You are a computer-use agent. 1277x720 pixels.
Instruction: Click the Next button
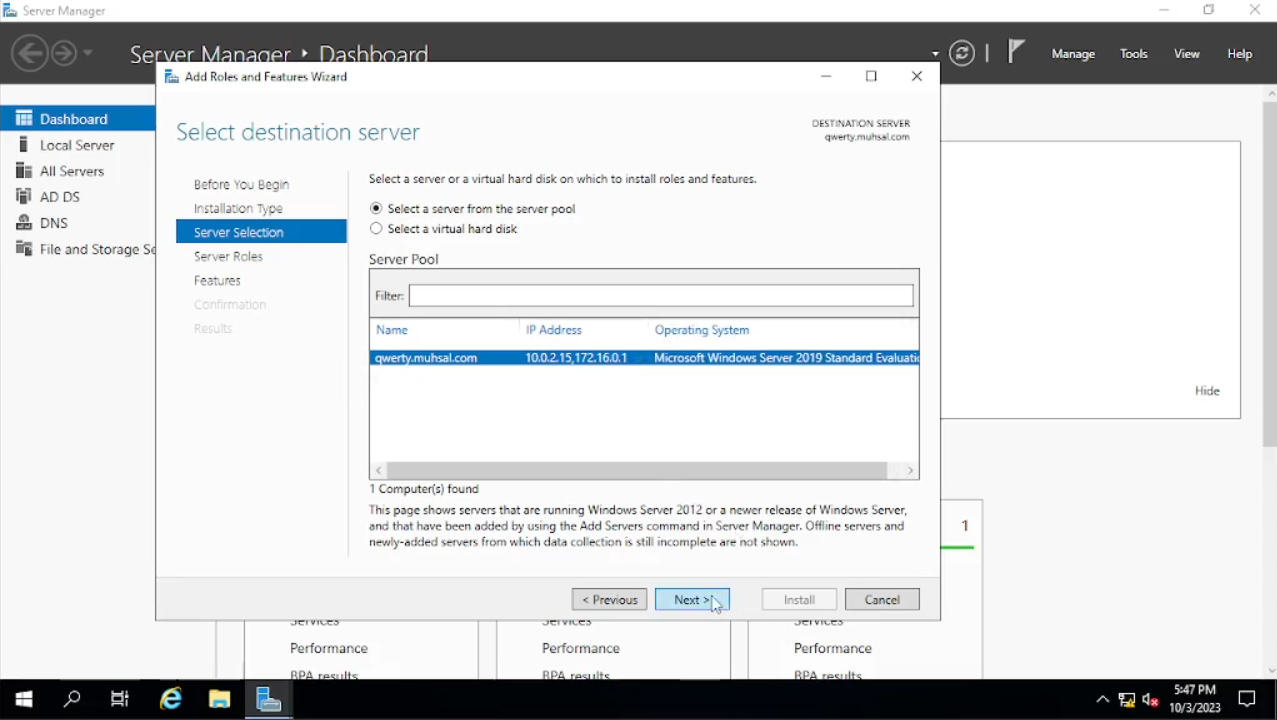coord(692,600)
